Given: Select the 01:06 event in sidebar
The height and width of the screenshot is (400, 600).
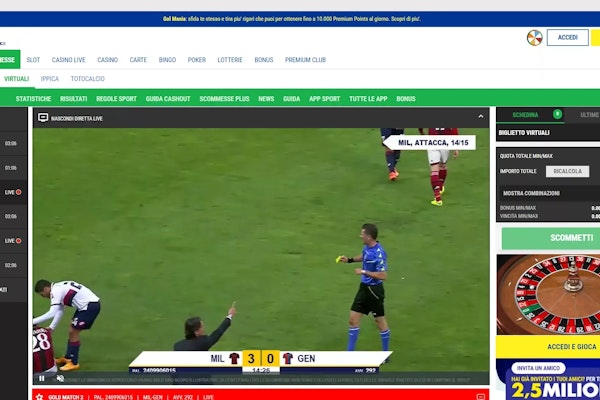Looking at the screenshot, I should point(11,168).
